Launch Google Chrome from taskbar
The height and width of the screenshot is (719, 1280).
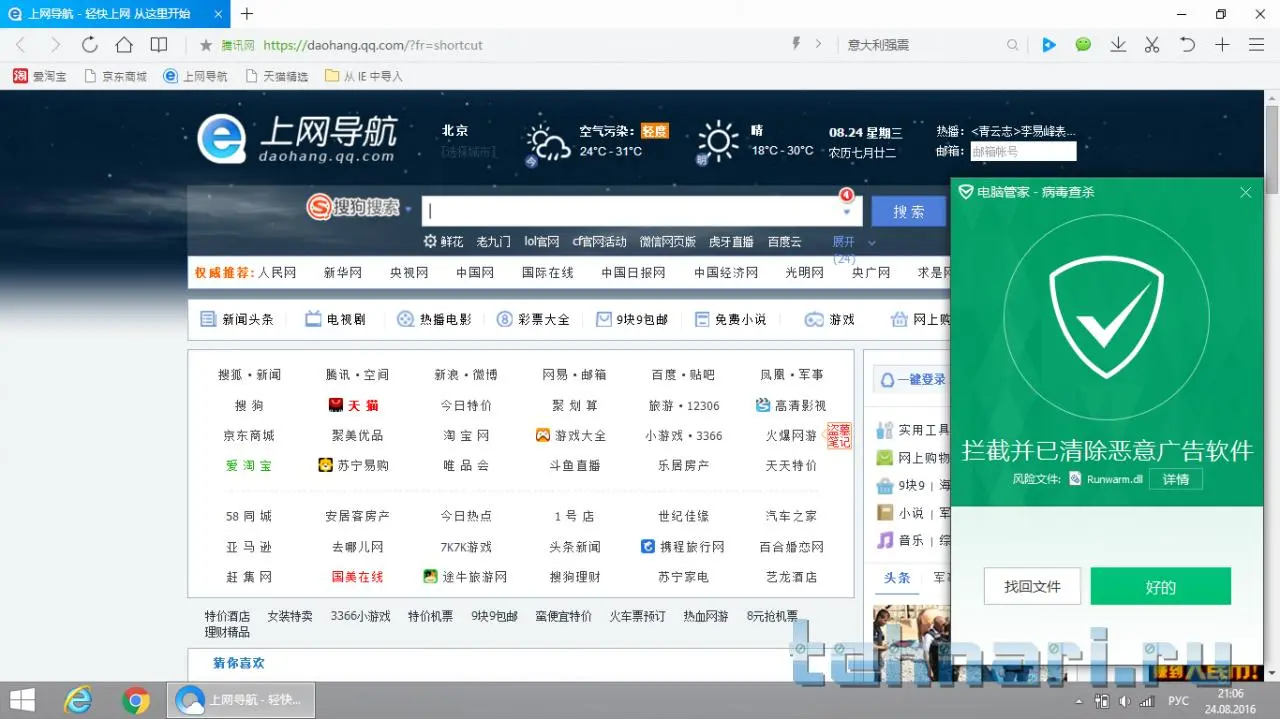[x=135, y=700]
